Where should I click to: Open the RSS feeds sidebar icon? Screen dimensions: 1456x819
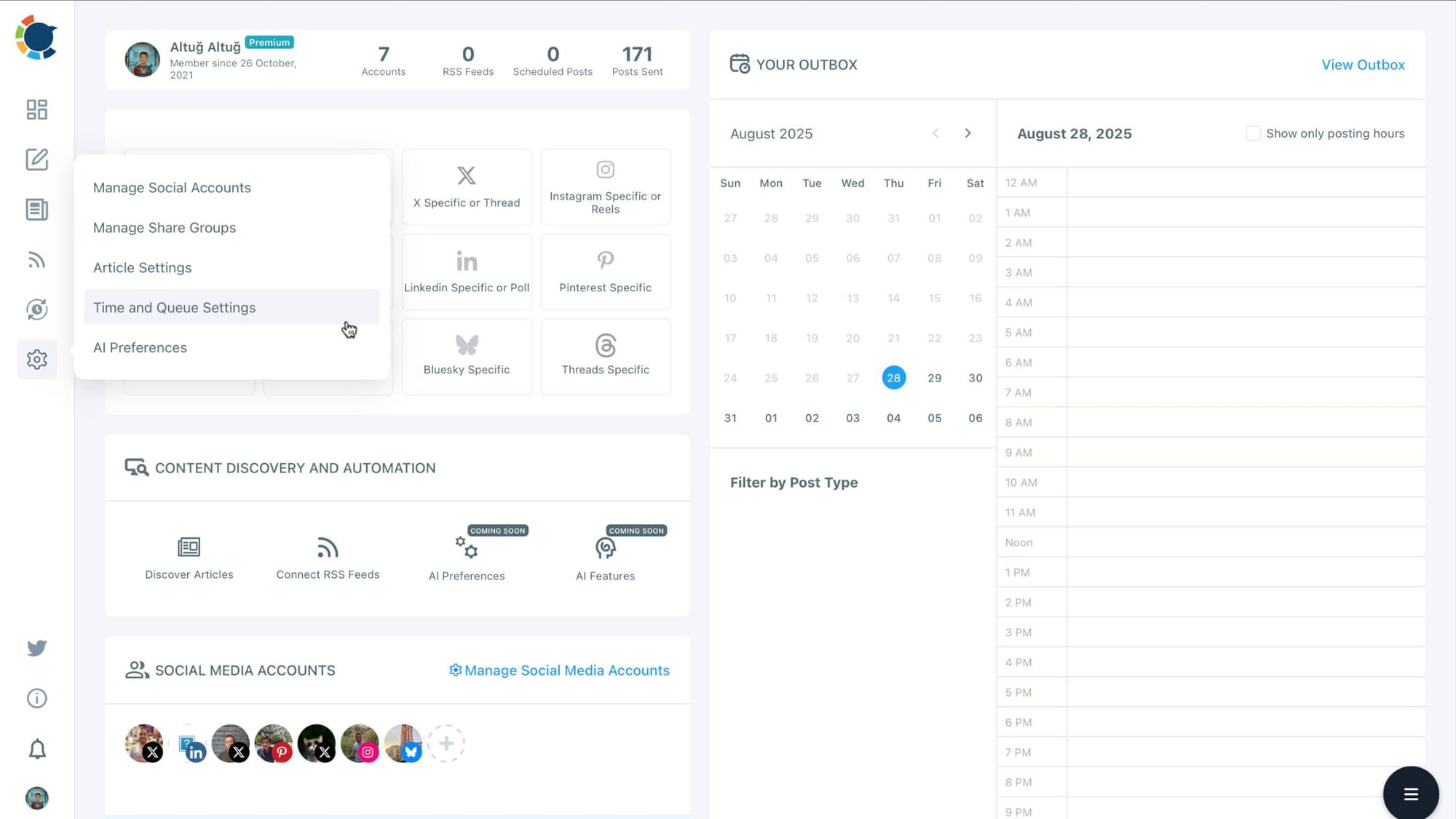click(x=36, y=260)
